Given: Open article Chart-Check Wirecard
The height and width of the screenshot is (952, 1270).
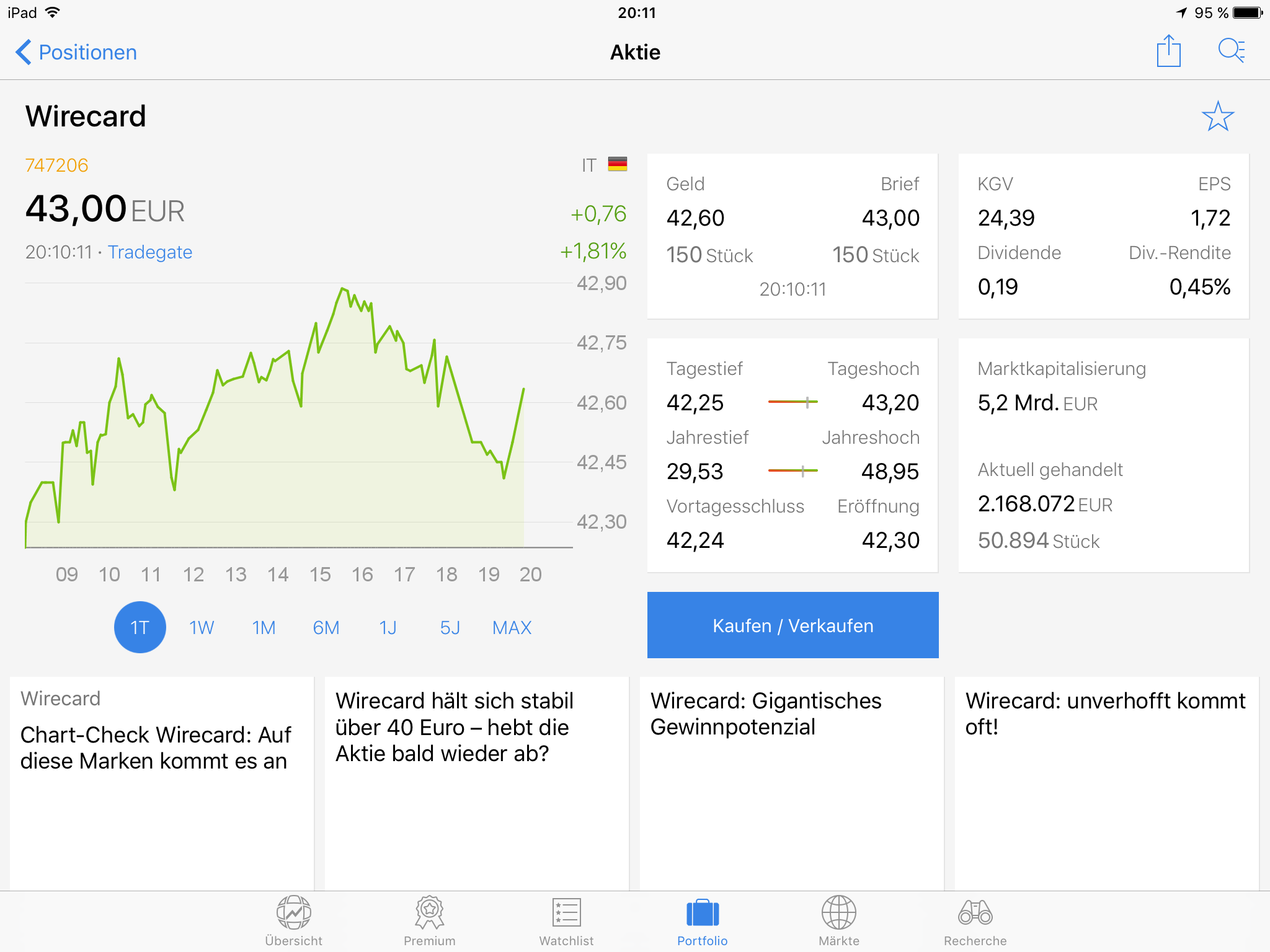Looking at the screenshot, I should [162, 783].
